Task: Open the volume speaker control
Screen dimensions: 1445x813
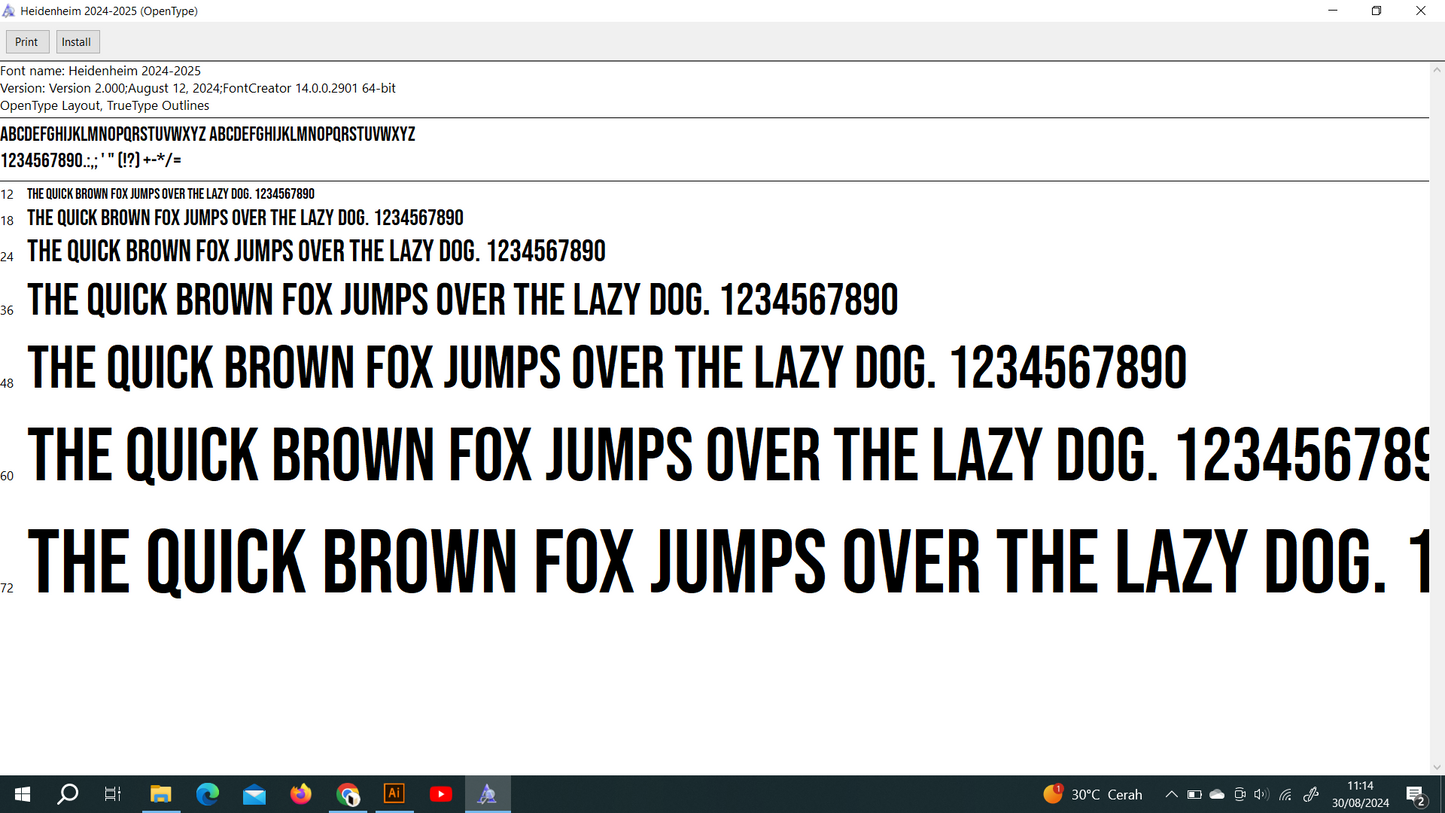Action: pyautogui.click(x=1261, y=795)
